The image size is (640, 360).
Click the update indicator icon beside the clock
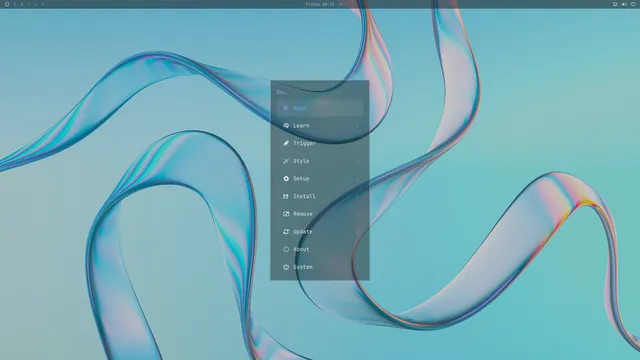(x=341, y=4)
